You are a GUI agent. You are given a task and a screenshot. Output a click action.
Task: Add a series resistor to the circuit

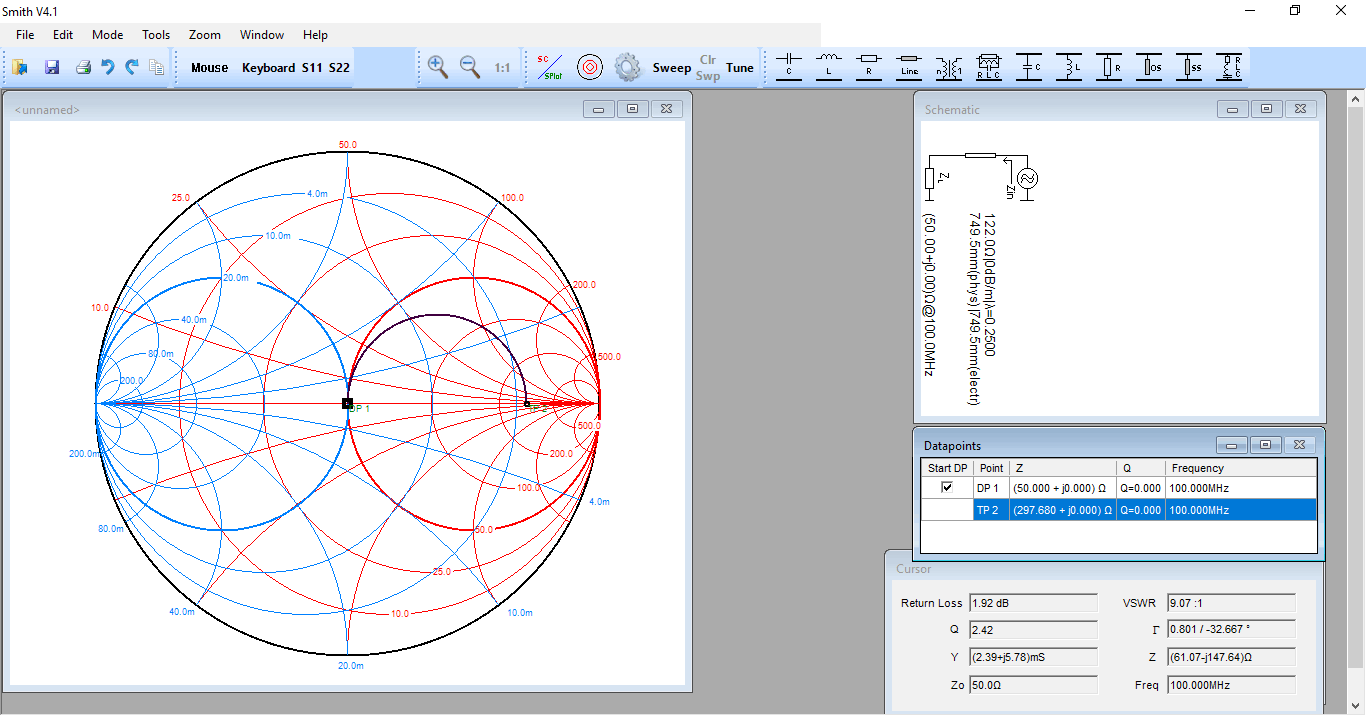(x=869, y=67)
